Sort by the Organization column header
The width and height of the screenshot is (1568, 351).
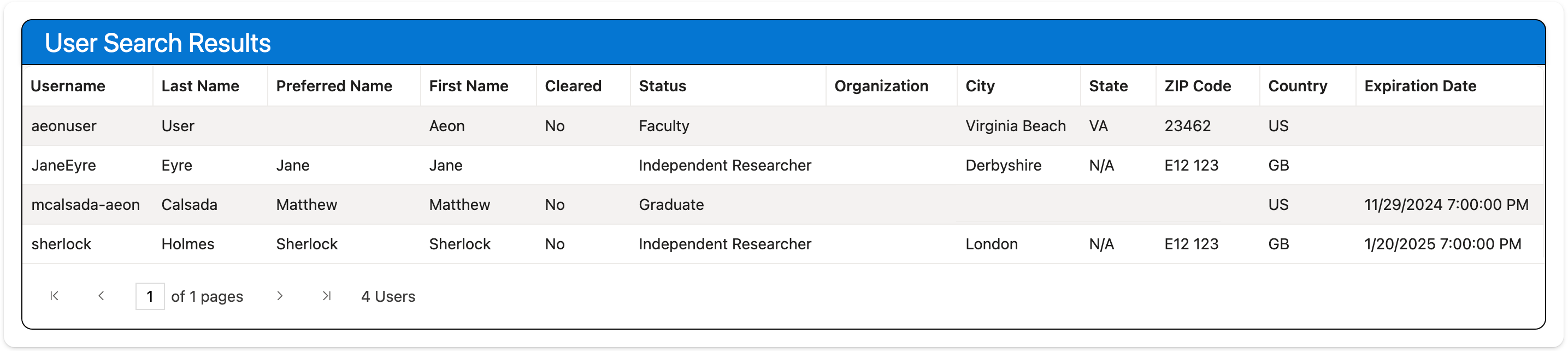881,86
